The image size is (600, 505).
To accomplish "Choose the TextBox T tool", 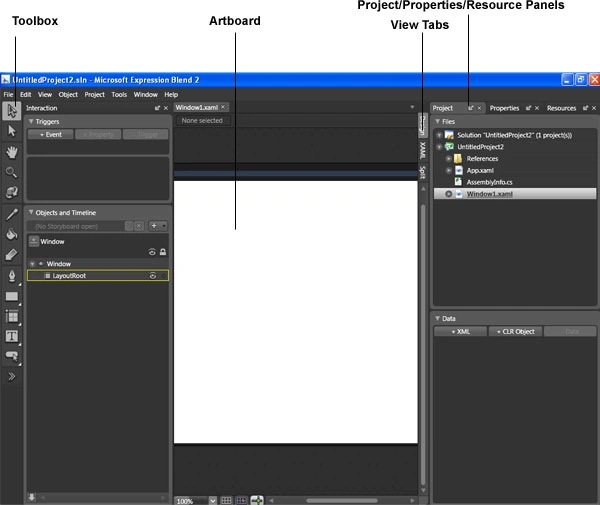I will coord(11,336).
